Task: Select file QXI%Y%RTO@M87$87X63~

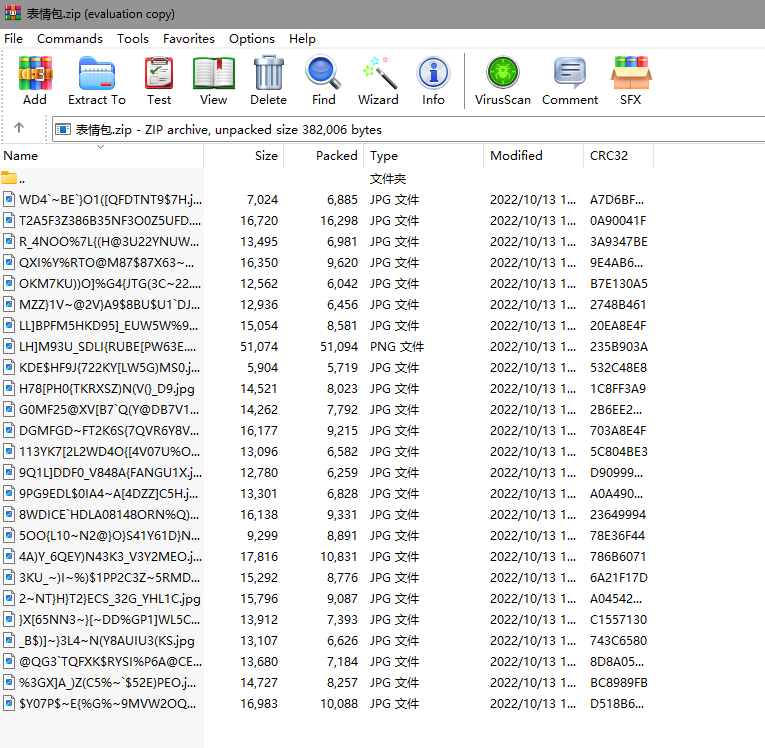Action: click(x=106, y=263)
